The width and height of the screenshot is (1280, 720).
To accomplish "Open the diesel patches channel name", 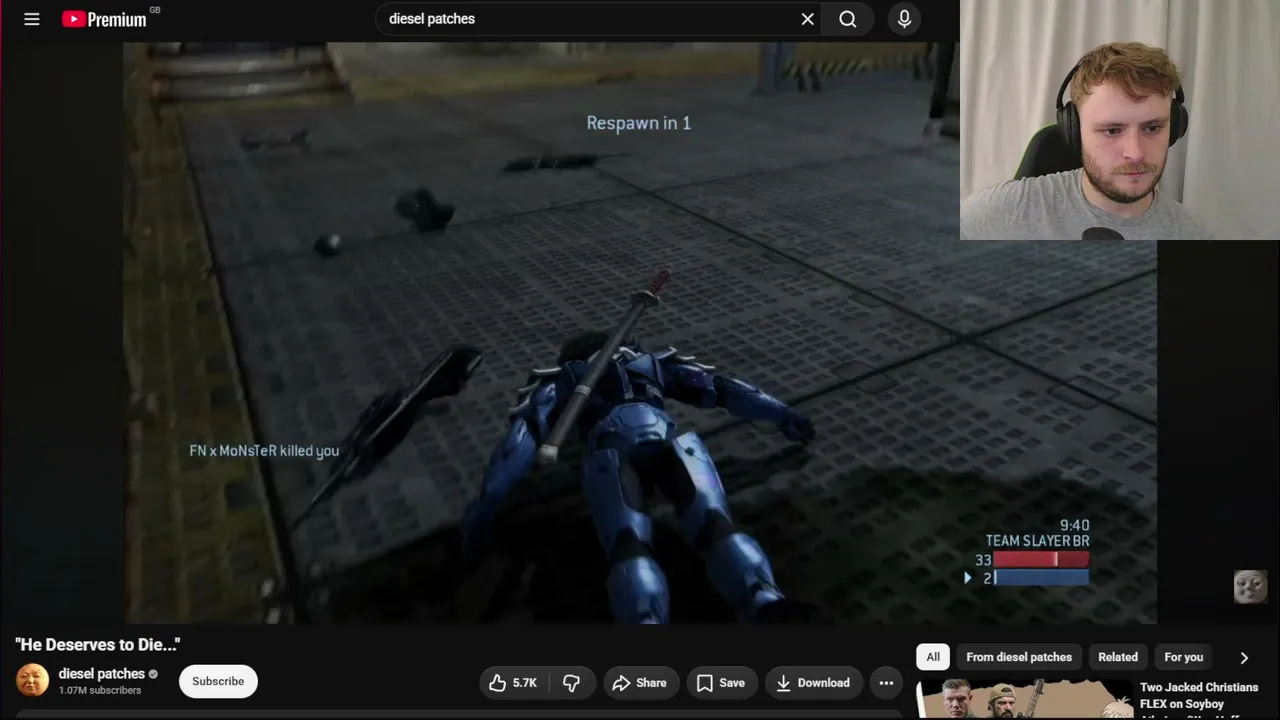I will 102,673.
